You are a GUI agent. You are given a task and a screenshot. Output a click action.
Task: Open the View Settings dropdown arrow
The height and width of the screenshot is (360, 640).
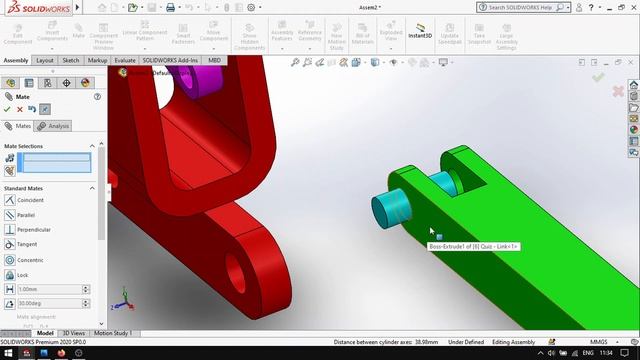click(452, 62)
